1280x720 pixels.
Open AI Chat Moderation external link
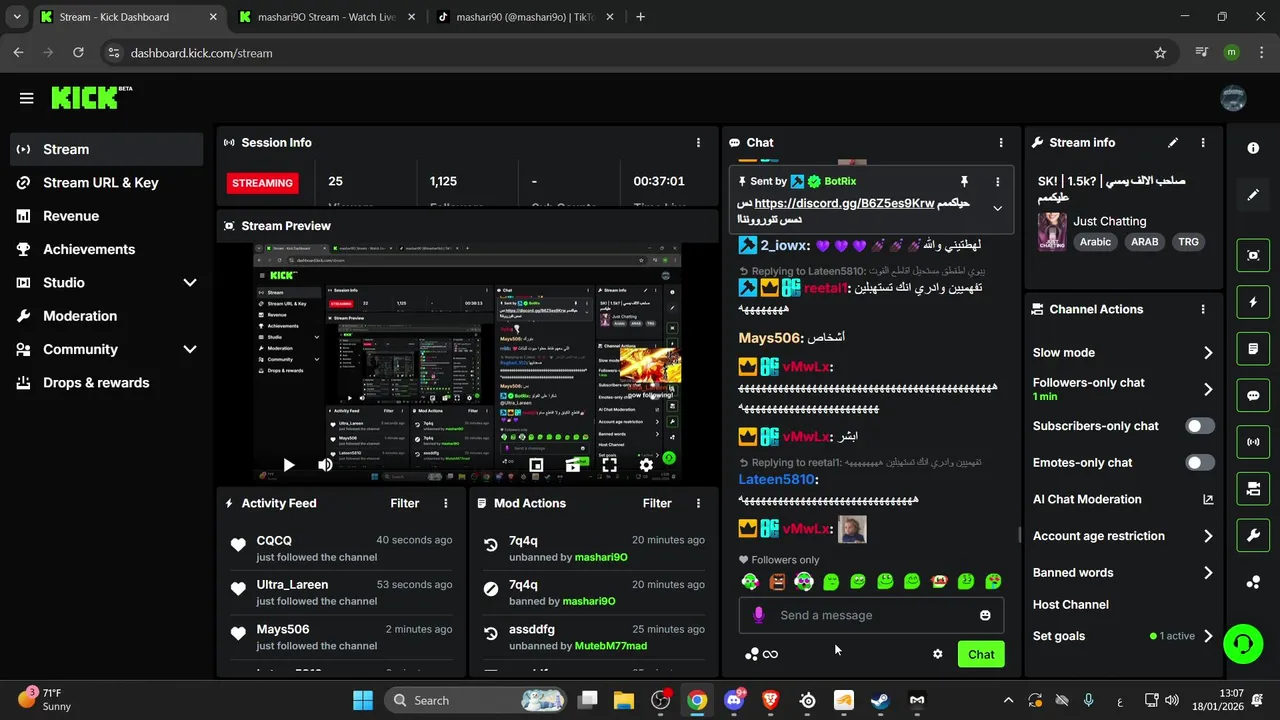pyautogui.click(x=1208, y=500)
